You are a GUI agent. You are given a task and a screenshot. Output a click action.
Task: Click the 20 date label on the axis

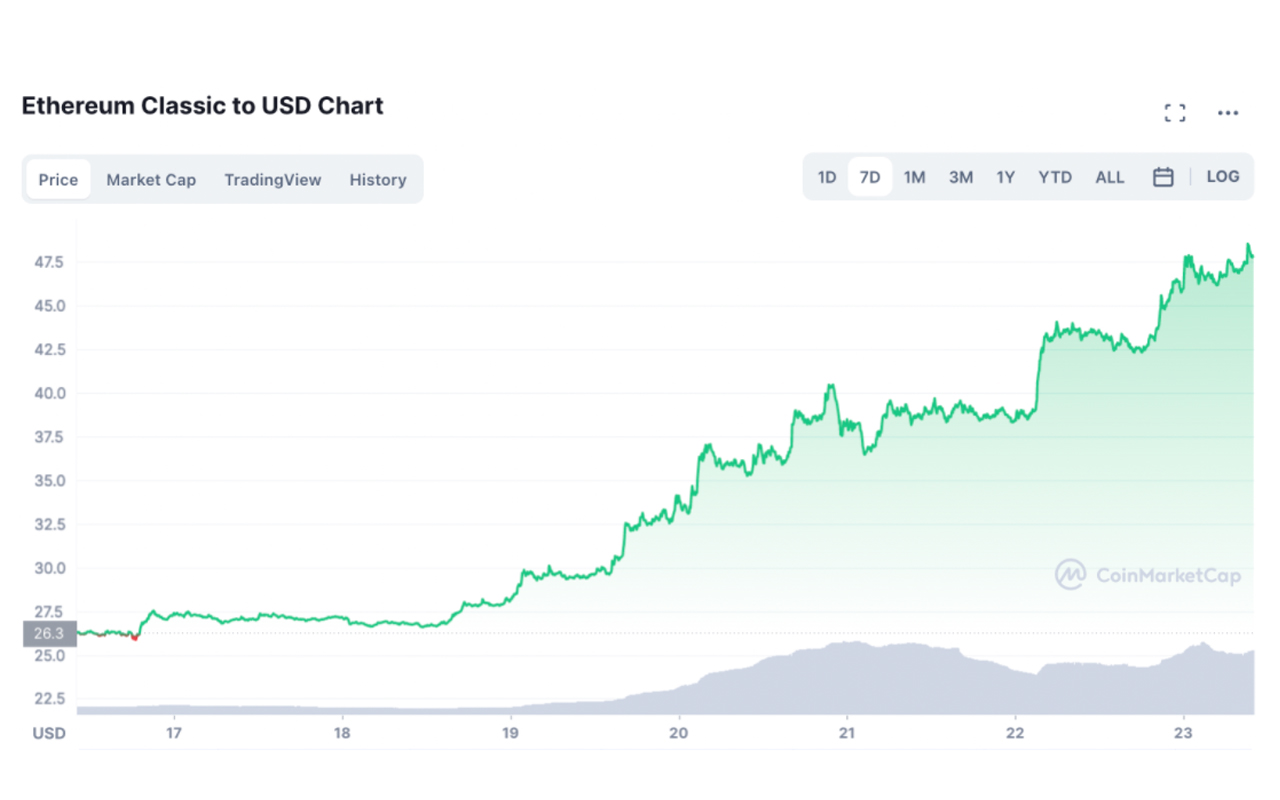tap(680, 733)
